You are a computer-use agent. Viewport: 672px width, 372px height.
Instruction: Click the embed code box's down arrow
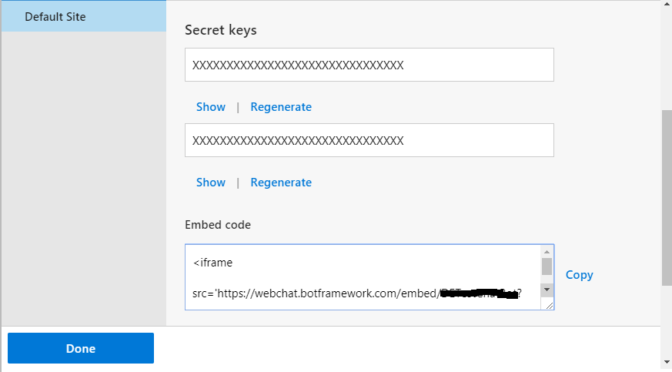pyautogui.click(x=546, y=290)
